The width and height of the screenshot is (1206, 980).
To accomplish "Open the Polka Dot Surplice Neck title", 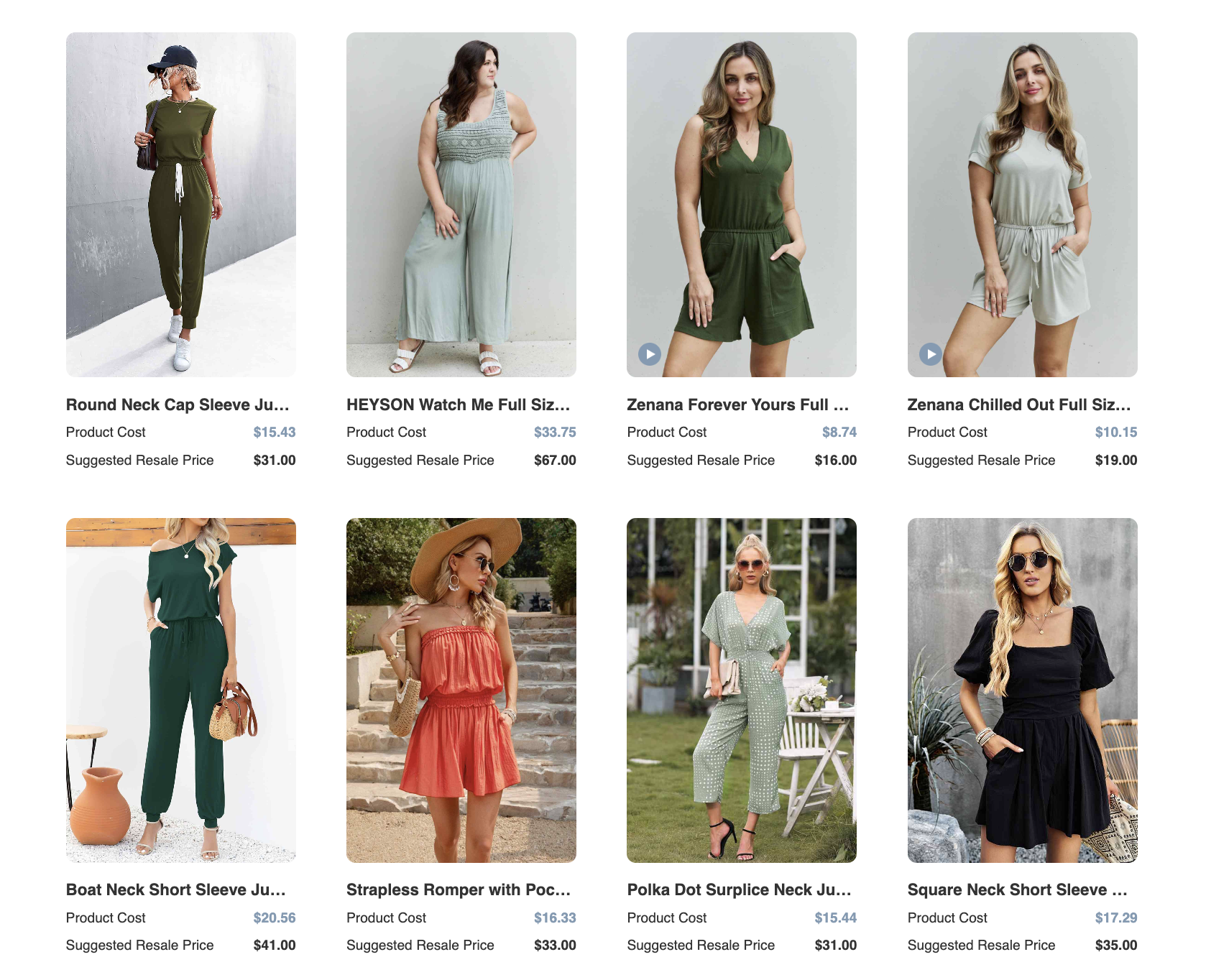I will (737, 889).
